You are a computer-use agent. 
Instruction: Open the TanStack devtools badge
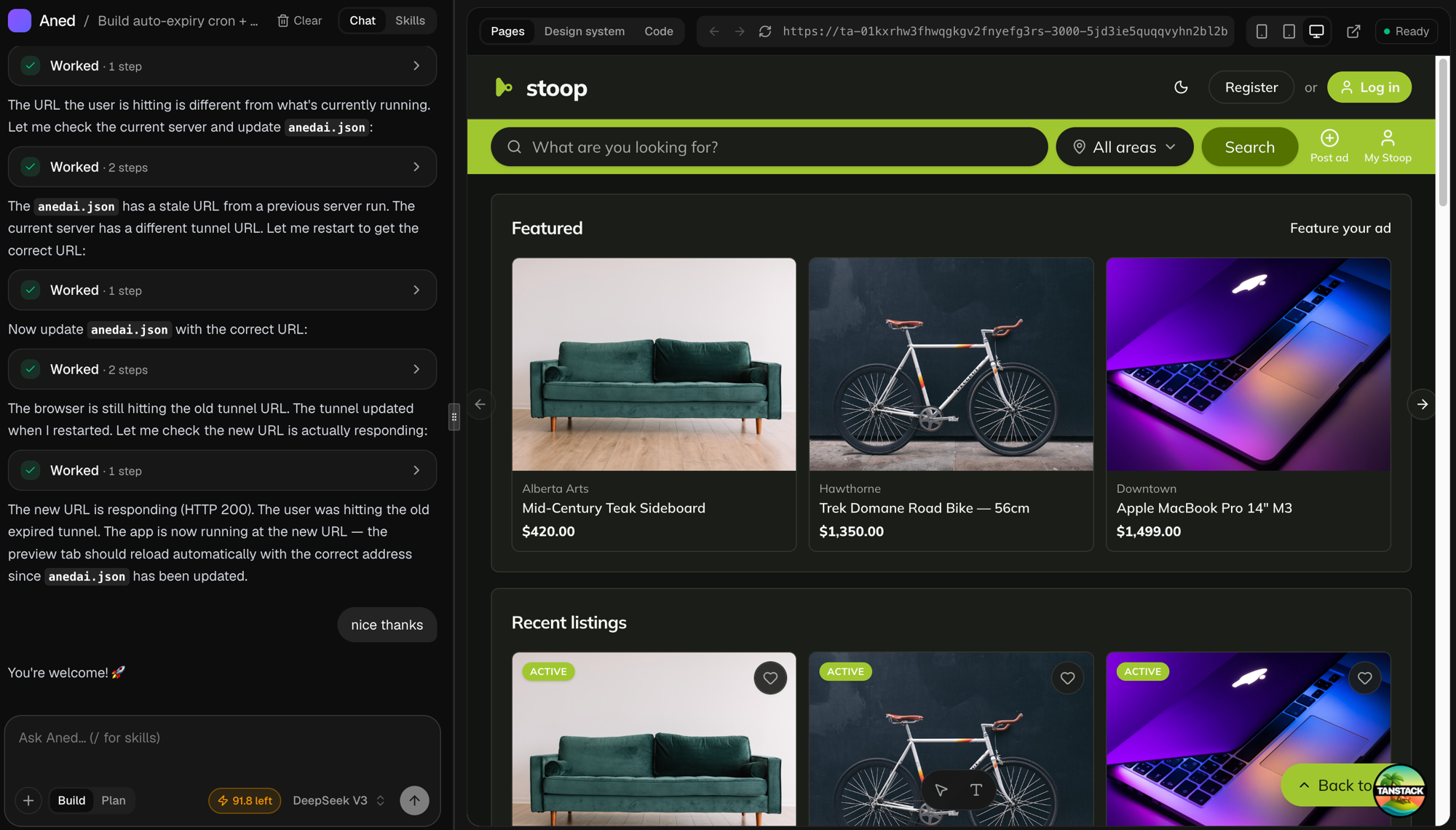[x=1399, y=790]
